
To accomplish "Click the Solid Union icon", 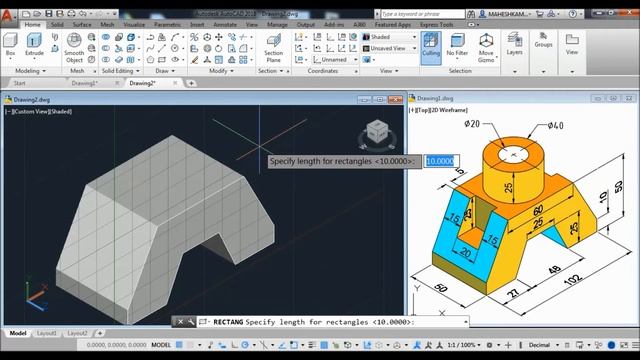I will [x=106, y=37].
